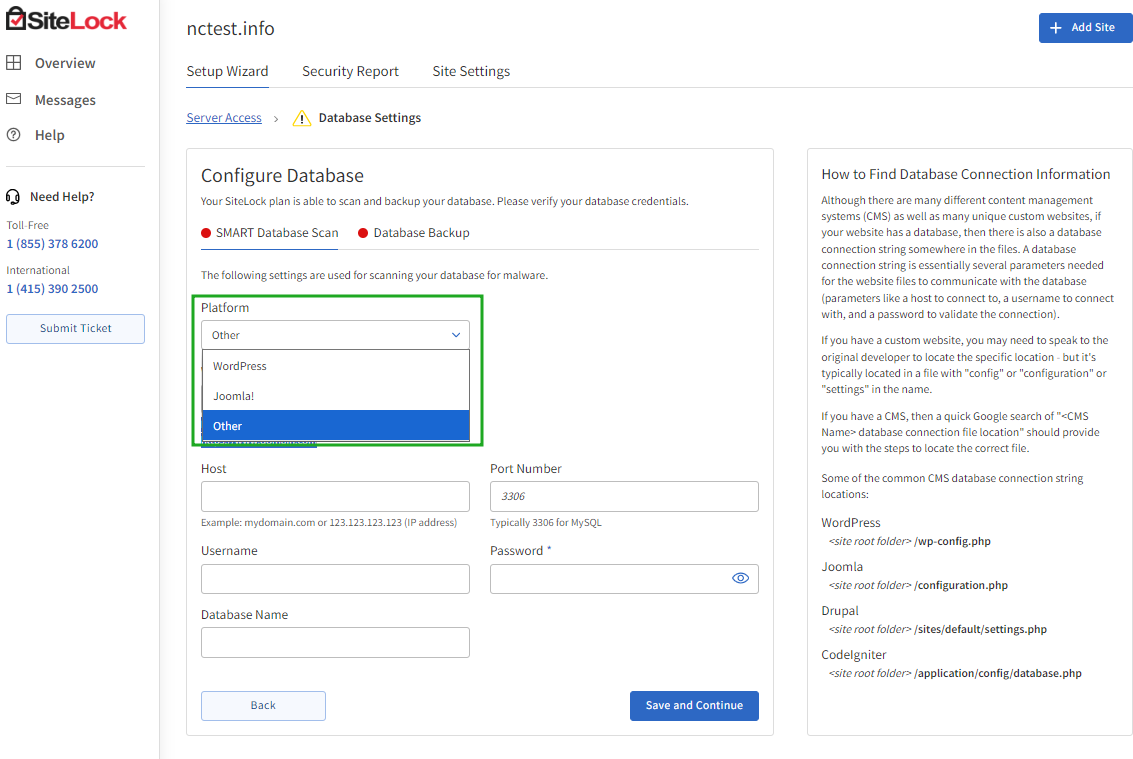Click the Database Settings warning triangle icon
The image size is (1133, 759).
coord(302,118)
